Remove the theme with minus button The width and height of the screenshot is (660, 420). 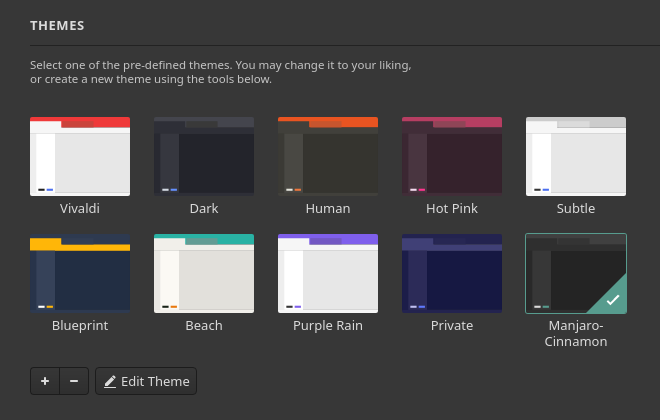click(74, 381)
